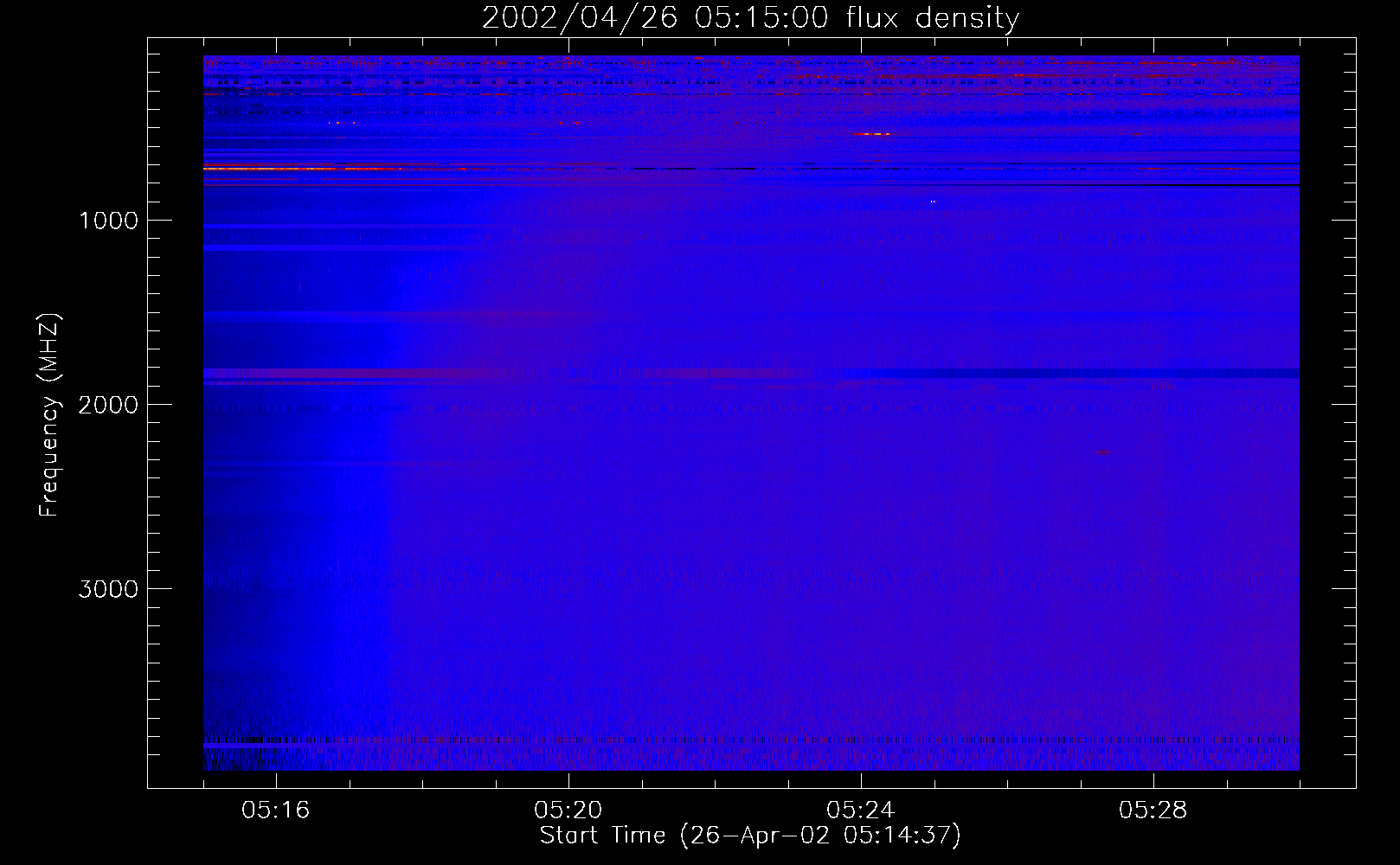Screen dimensions: 1400x865
Task: Click the 05:20 time tick label
Action: coord(568,811)
